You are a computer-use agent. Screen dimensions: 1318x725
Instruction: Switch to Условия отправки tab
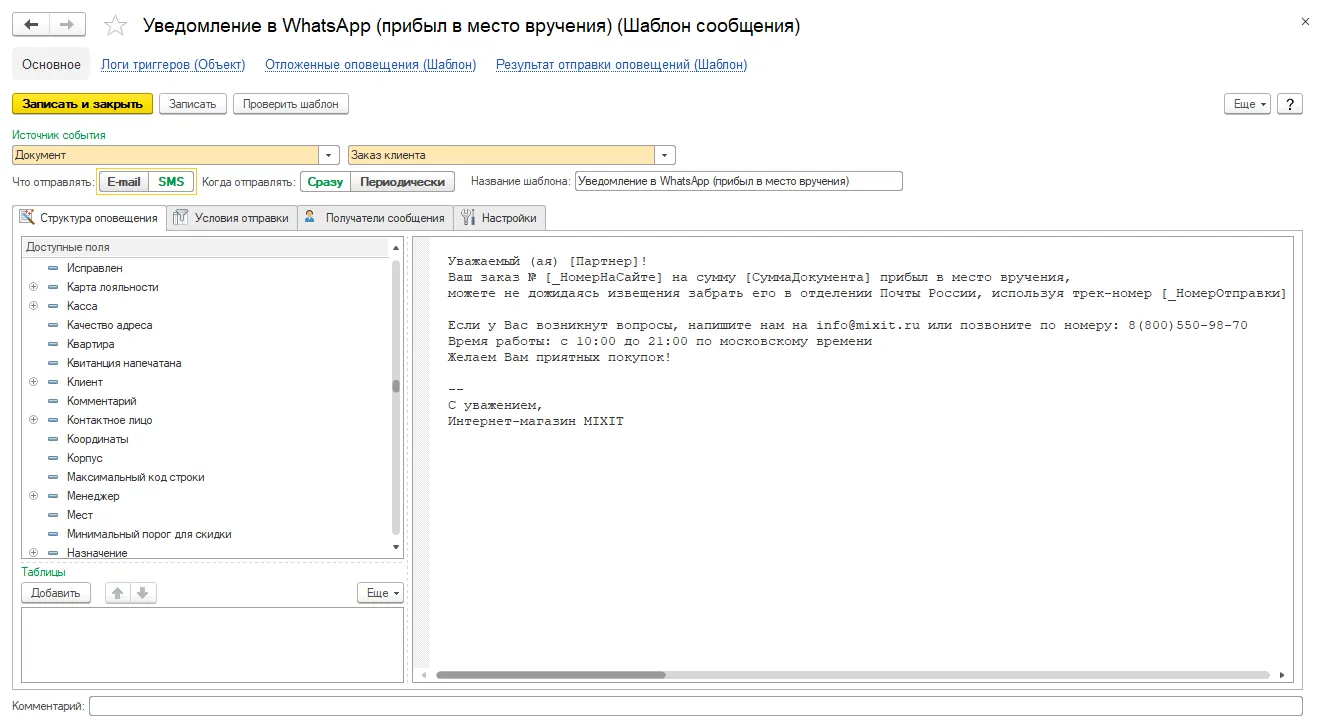coord(232,218)
